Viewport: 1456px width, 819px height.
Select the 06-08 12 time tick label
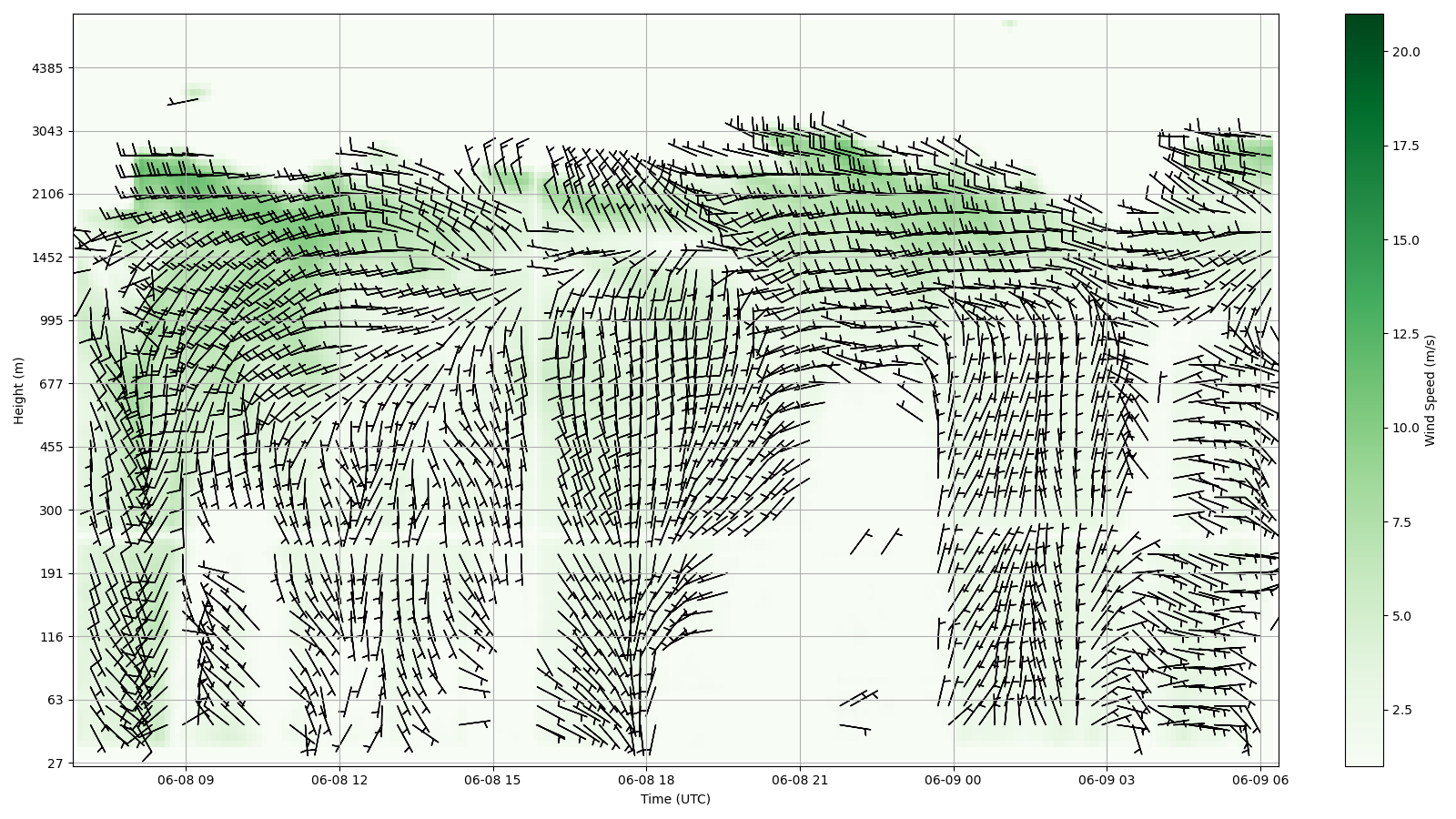point(339,780)
